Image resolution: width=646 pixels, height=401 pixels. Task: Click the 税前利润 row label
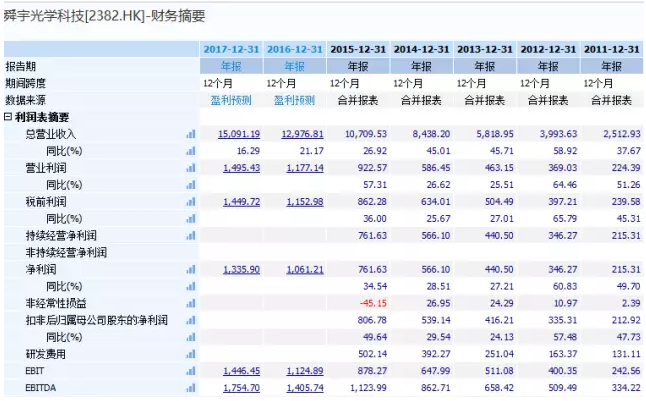46,202
